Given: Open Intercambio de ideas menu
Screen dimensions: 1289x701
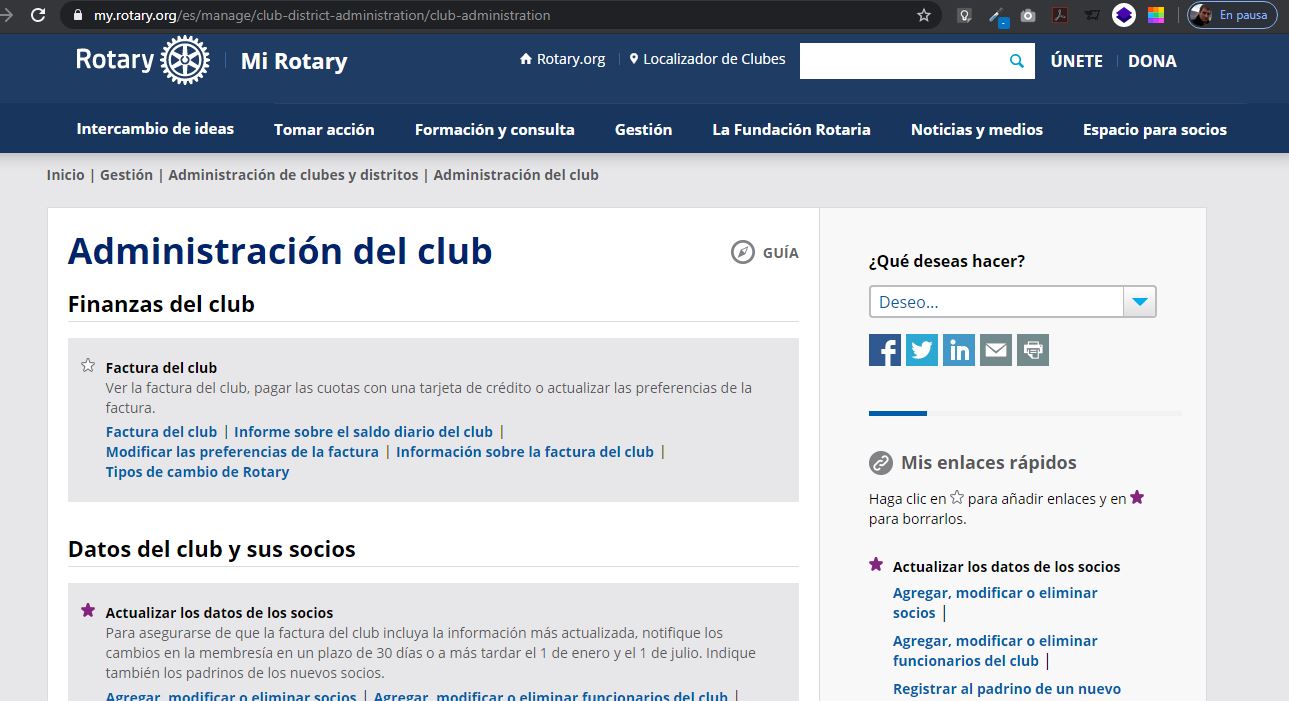Looking at the screenshot, I should [x=155, y=129].
